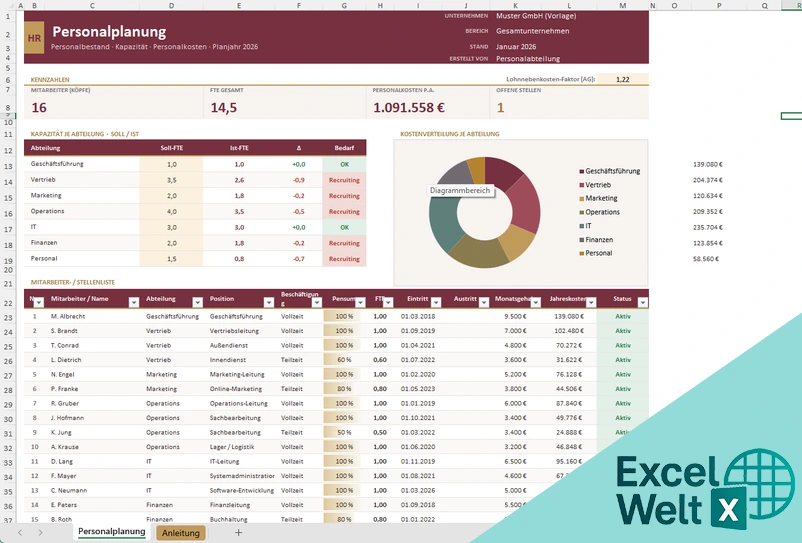
Task: Select the Teilzeit cell for L. Dietrich
Action: (x=292, y=360)
